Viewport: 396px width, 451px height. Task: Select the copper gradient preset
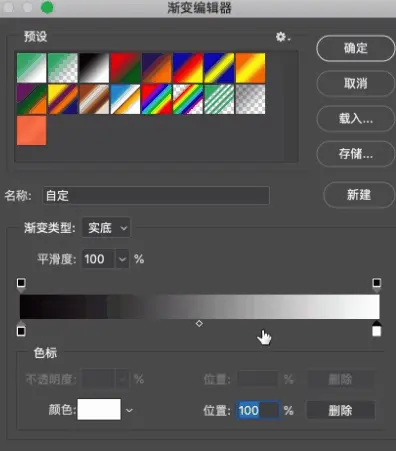(x=94, y=99)
